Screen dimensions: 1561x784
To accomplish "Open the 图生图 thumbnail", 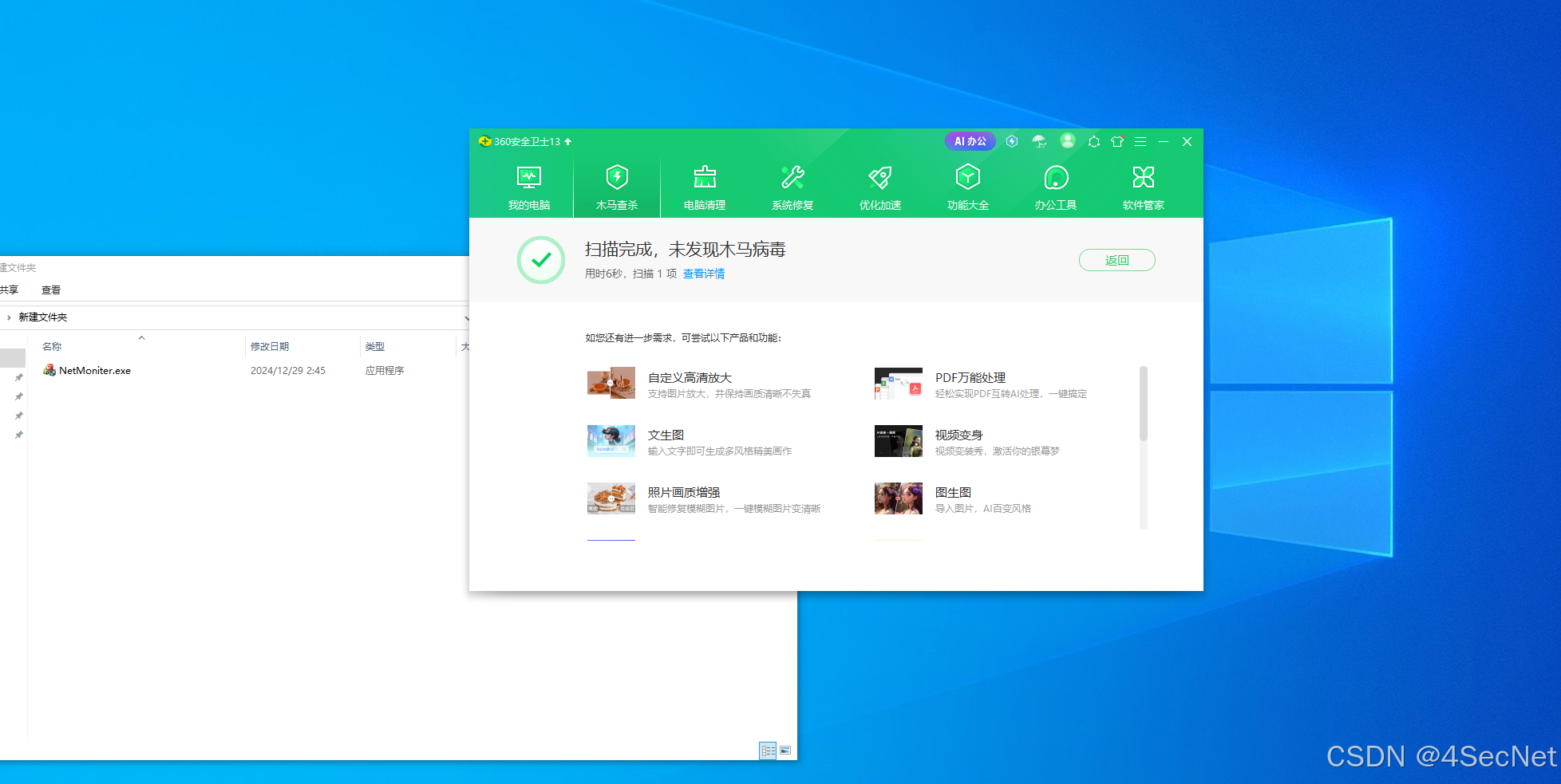I will click(899, 498).
